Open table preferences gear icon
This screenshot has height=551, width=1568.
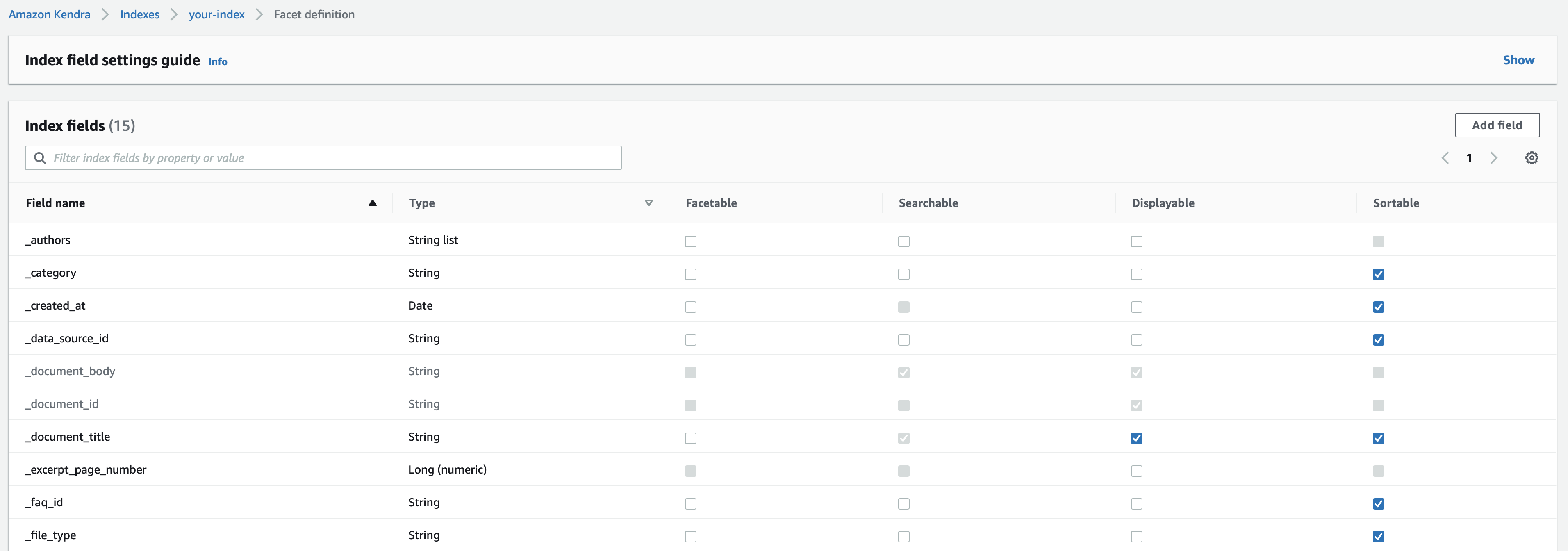[x=1532, y=158]
